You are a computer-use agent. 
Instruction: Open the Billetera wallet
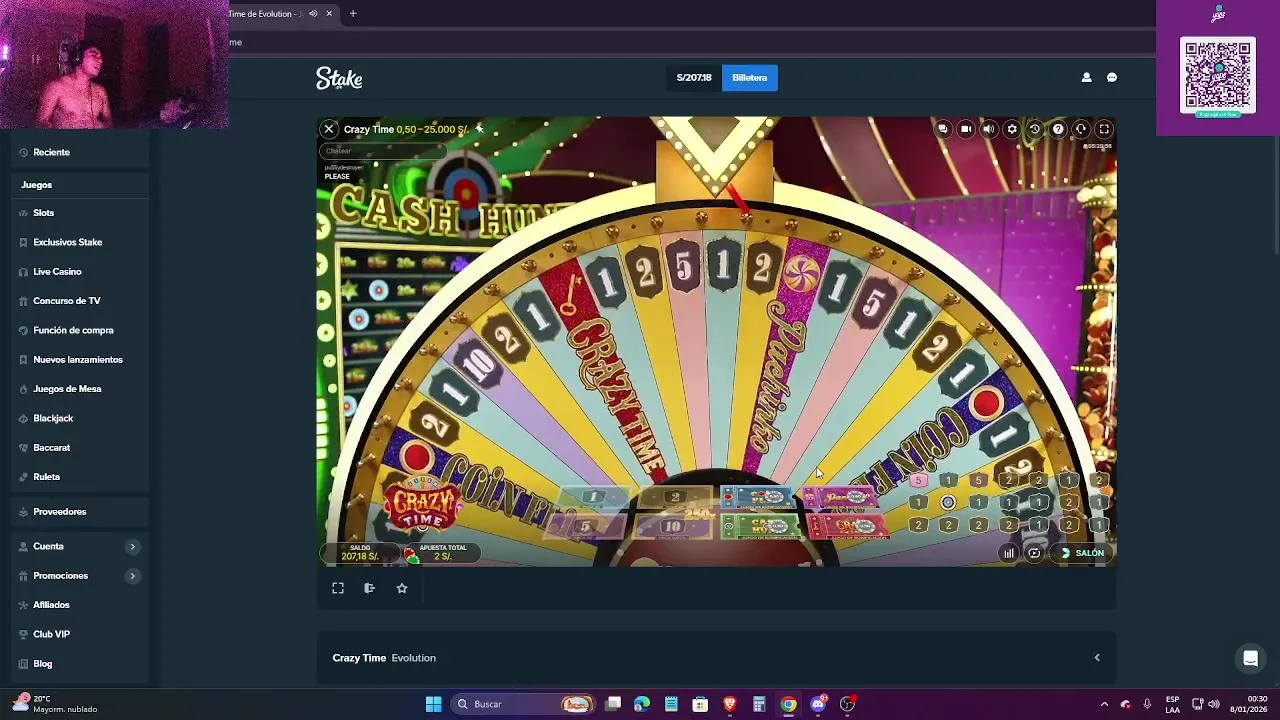tap(749, 78)
